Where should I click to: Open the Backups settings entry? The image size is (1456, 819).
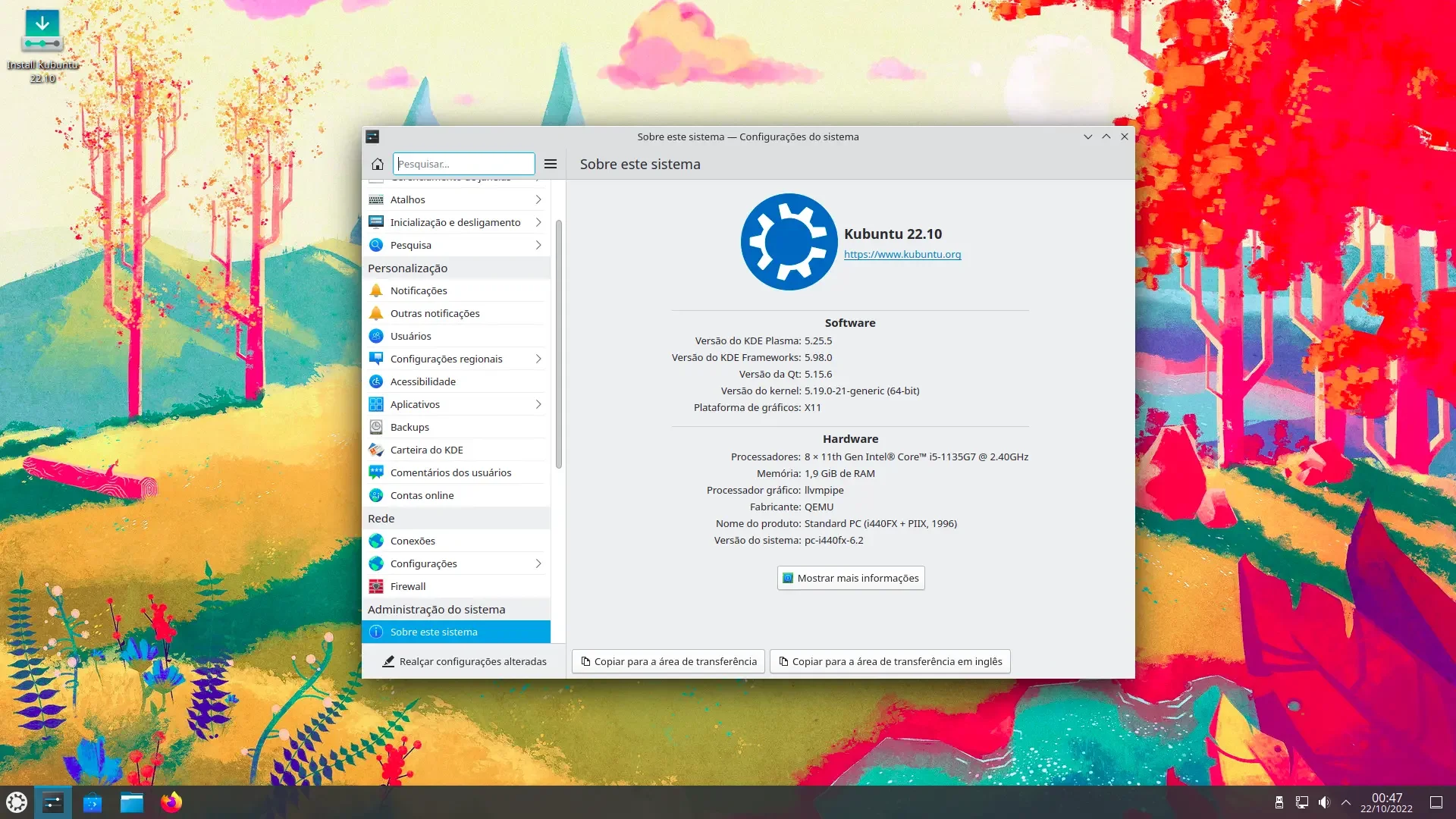pos(457,427)
